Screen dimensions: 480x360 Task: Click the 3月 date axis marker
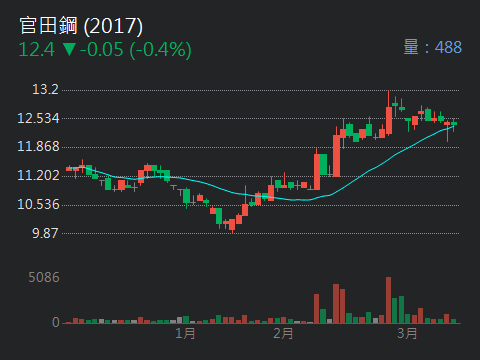click(x=407, y=333)
